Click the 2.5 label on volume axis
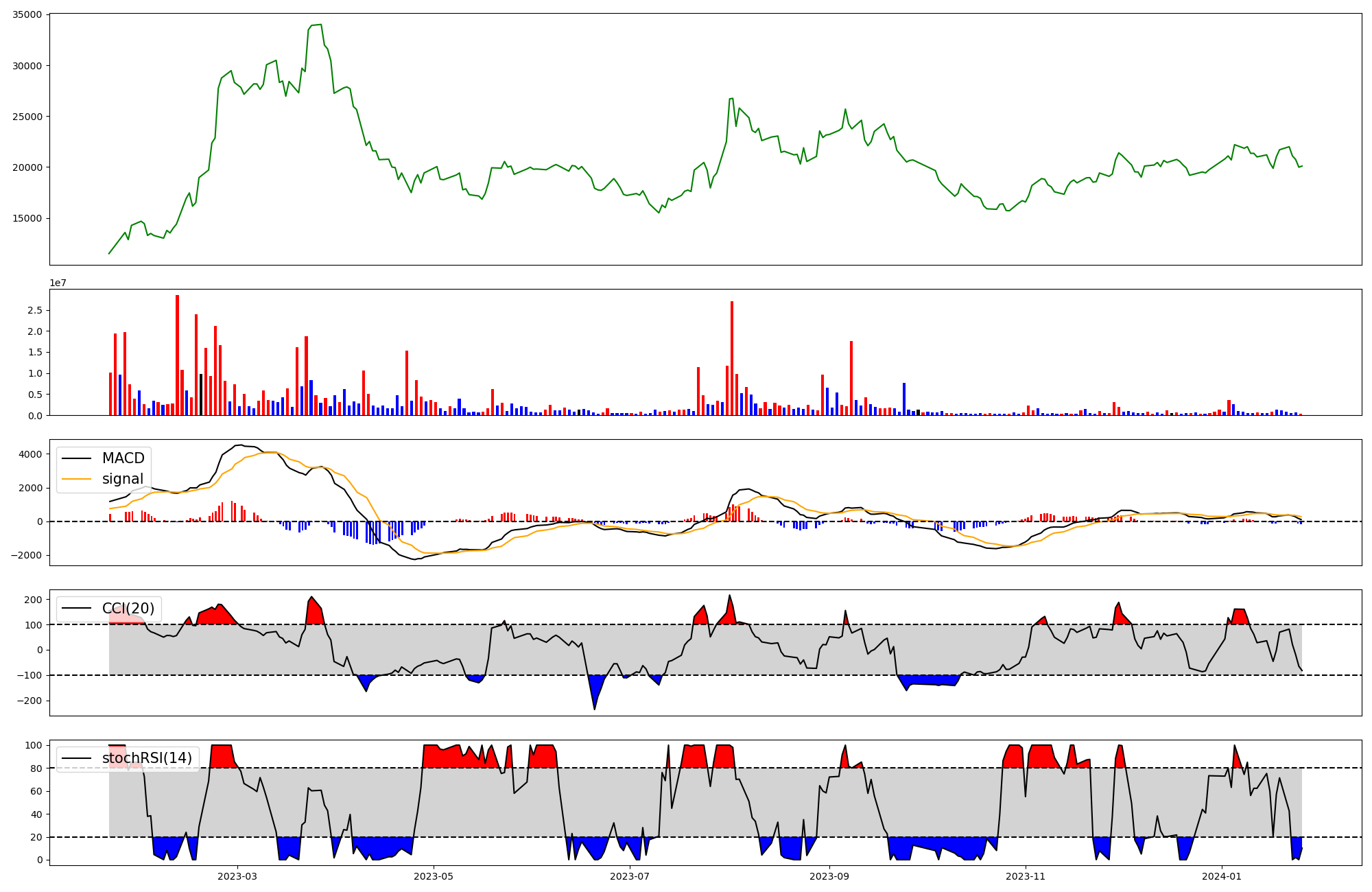1372x892 pixels. [x=34, y=310]
